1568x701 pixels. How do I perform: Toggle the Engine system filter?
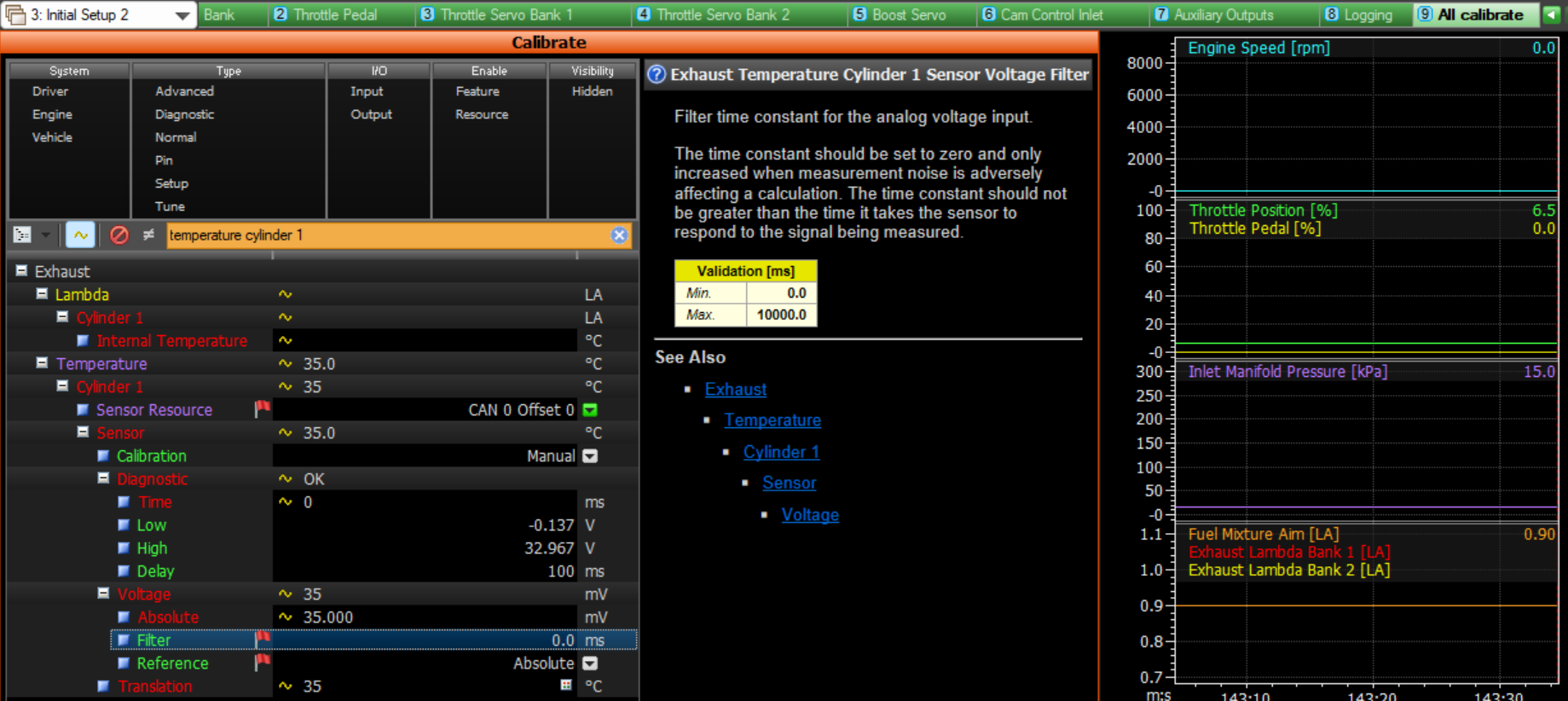(52, 114)
